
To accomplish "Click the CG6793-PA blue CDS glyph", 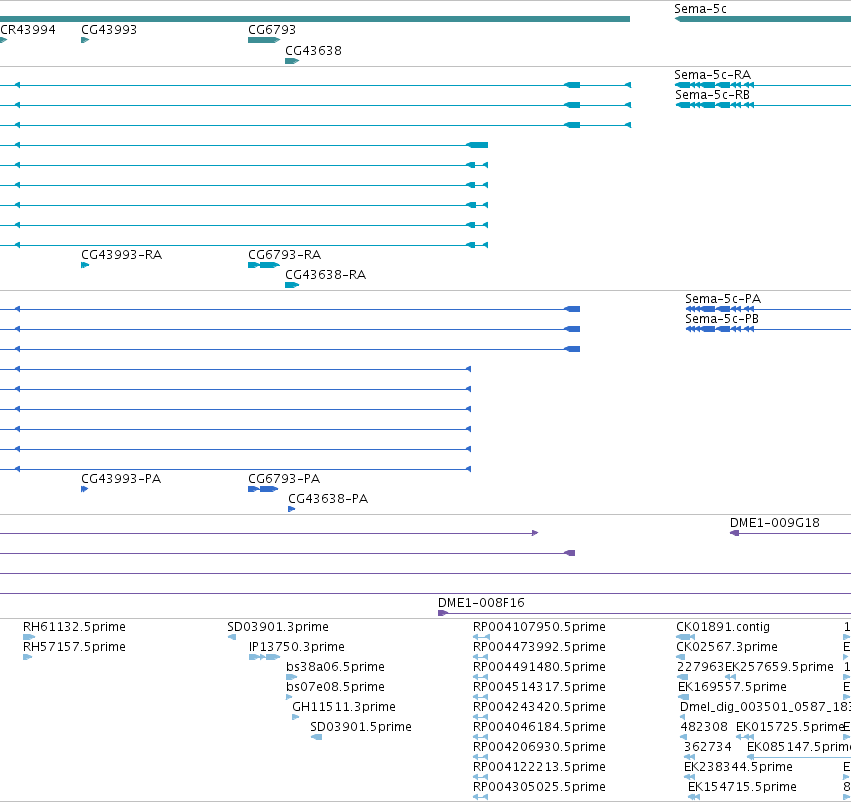I will pos(263,489).
